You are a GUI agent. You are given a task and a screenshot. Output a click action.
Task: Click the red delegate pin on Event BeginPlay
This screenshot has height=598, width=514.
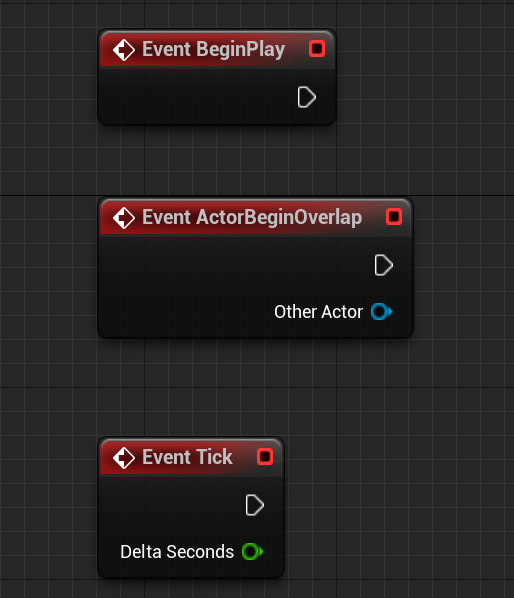click(317, 49)
